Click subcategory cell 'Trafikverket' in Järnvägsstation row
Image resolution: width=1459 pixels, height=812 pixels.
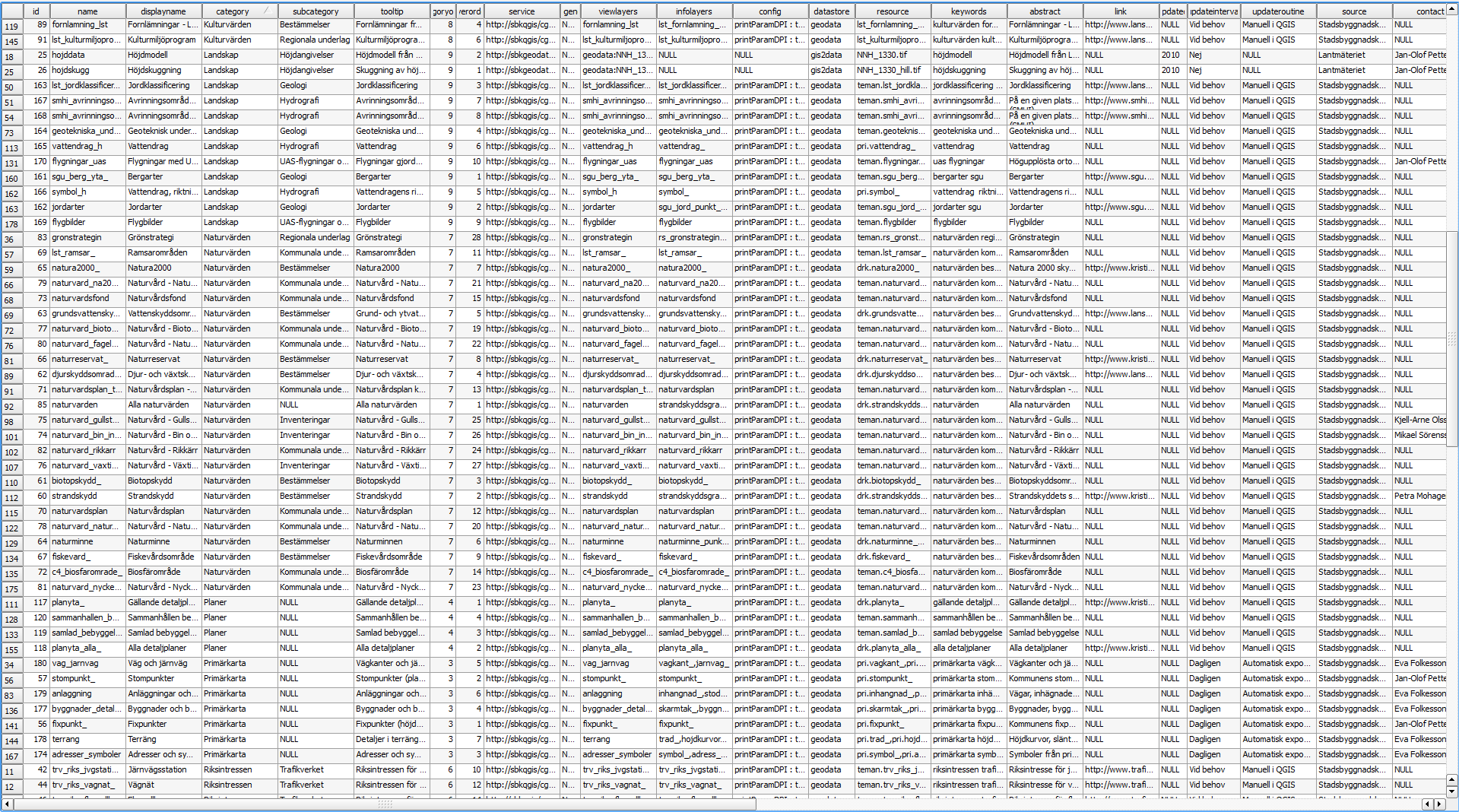[316, 769]
